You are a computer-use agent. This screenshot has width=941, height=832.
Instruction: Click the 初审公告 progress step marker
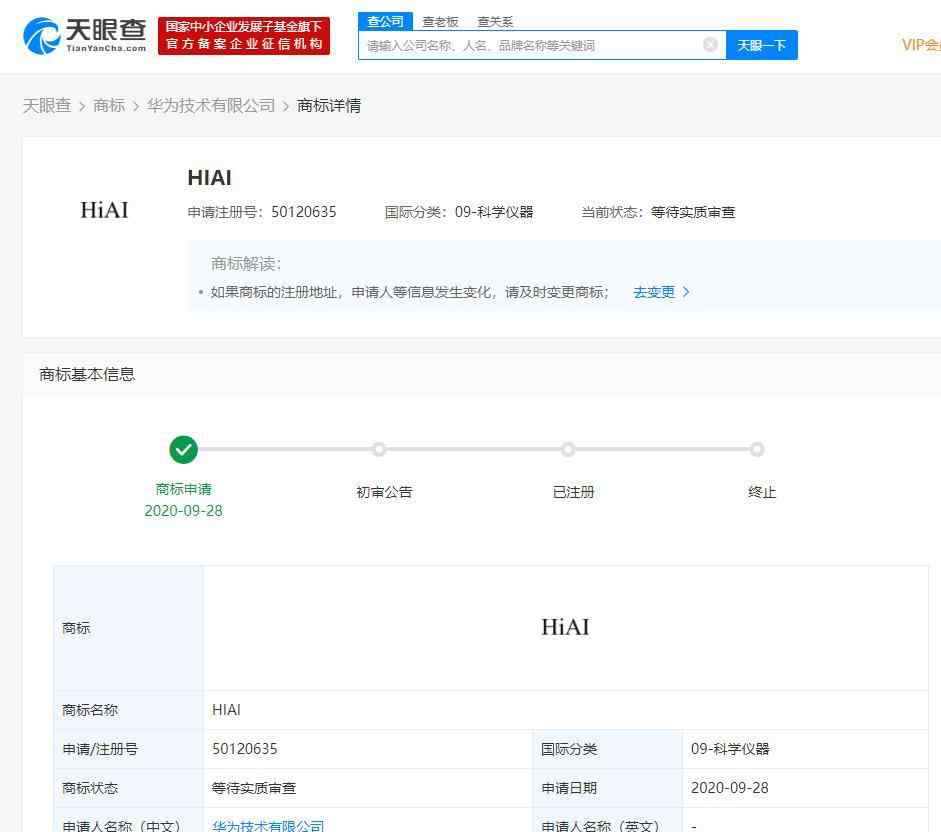coord(379,449)
